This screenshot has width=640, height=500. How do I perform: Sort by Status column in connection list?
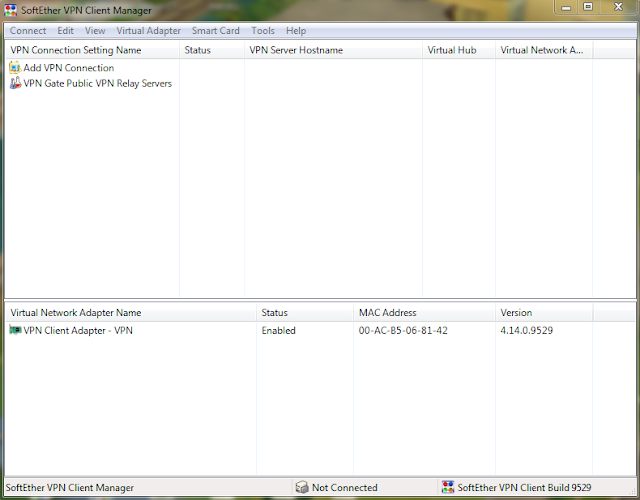pyautogui.click(x=212, y=50)
